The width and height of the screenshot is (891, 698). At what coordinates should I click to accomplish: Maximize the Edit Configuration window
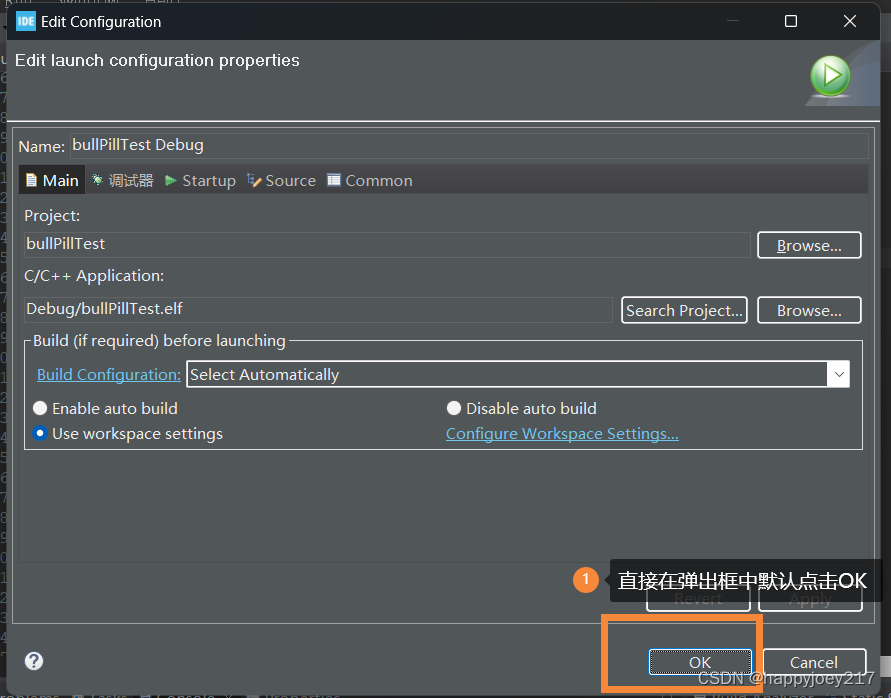[791, 21]
